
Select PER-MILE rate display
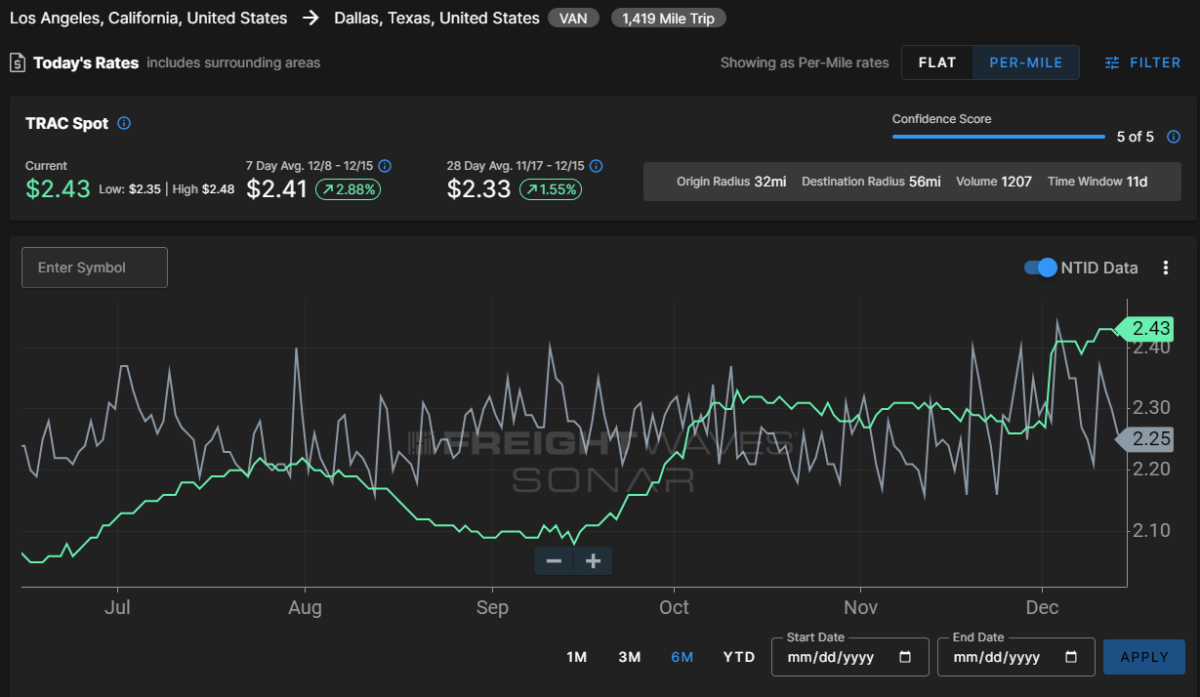pyautogui.click(x=1025, y=62)
